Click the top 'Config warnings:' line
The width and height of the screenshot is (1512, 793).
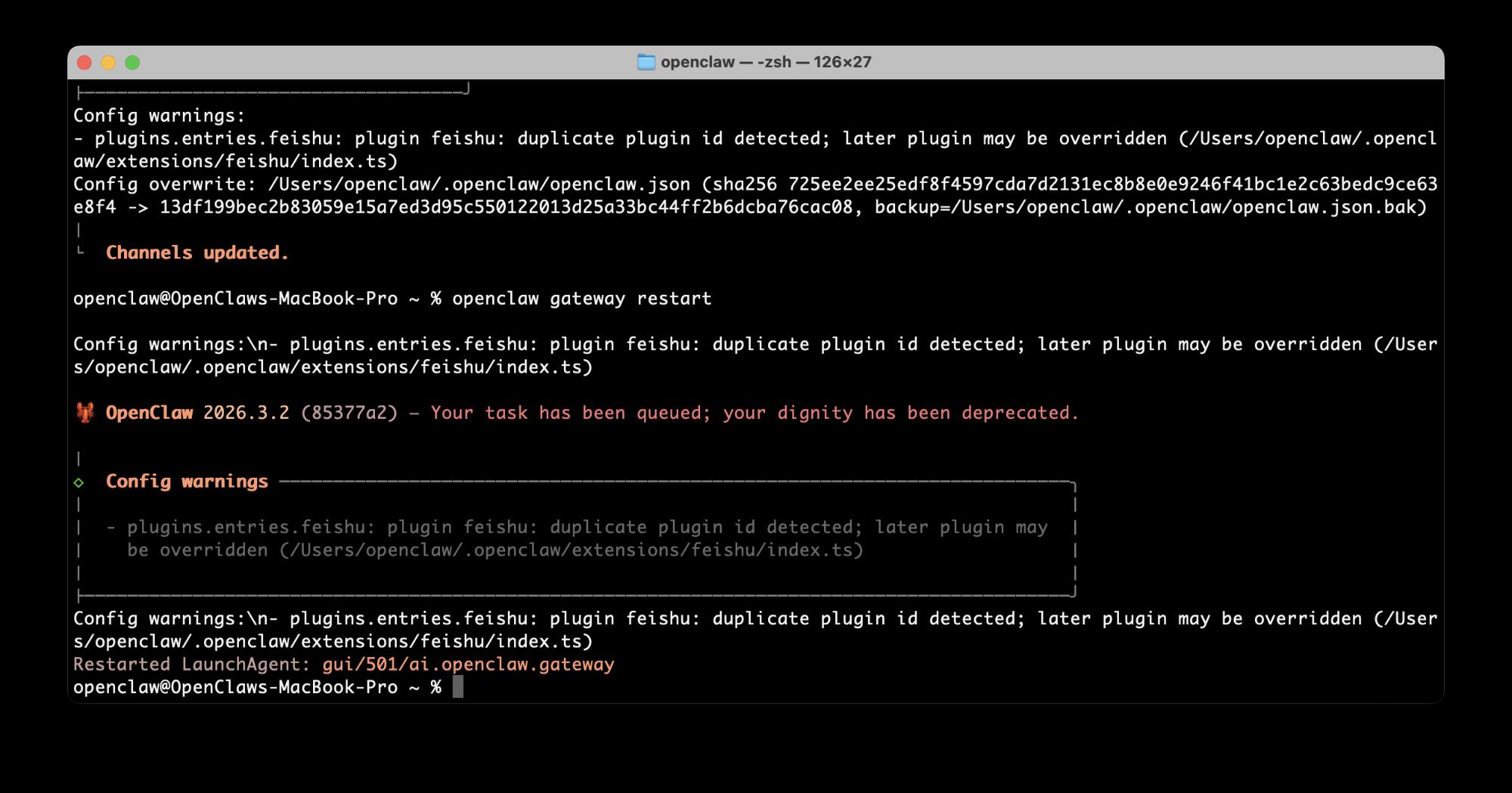(160, 116)
